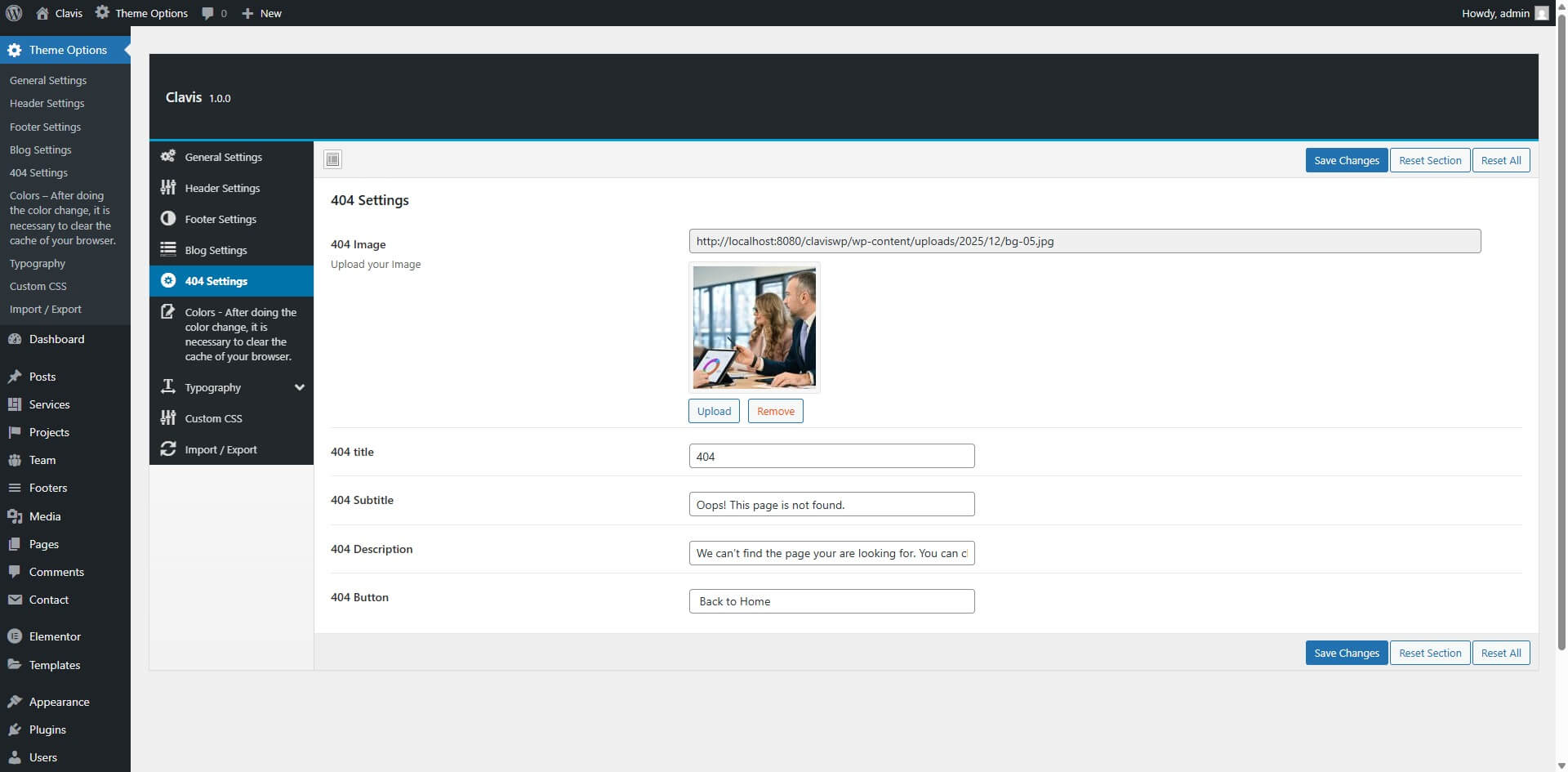Open the Elementor menu icon in sidebar
The height and width of the screenshot is (772, 1568).
coord(15,636)
